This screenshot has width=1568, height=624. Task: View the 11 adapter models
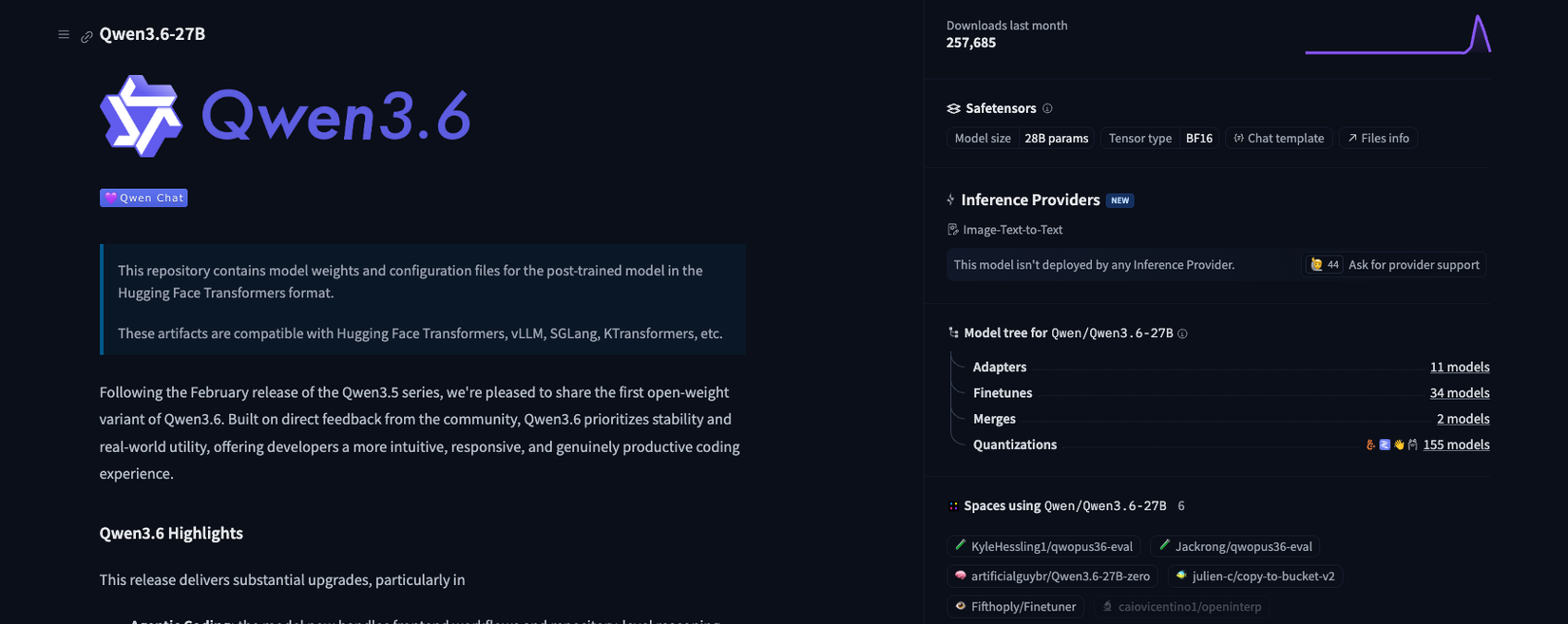[x=1460, y=367]
